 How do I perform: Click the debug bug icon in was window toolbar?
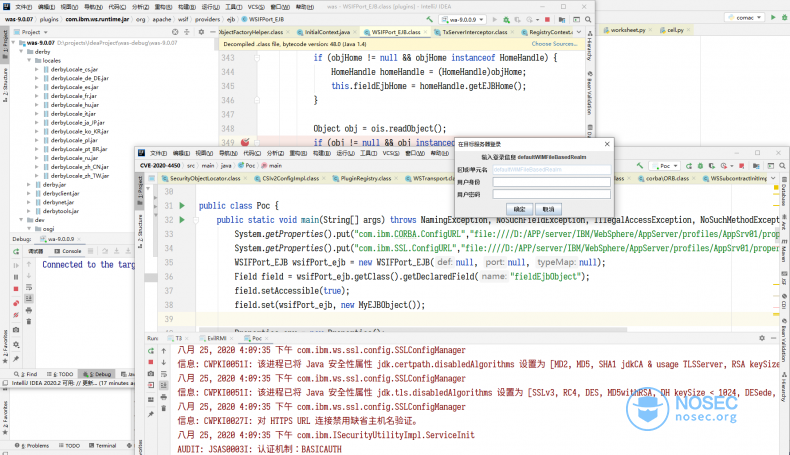click(x=506, y=20)
